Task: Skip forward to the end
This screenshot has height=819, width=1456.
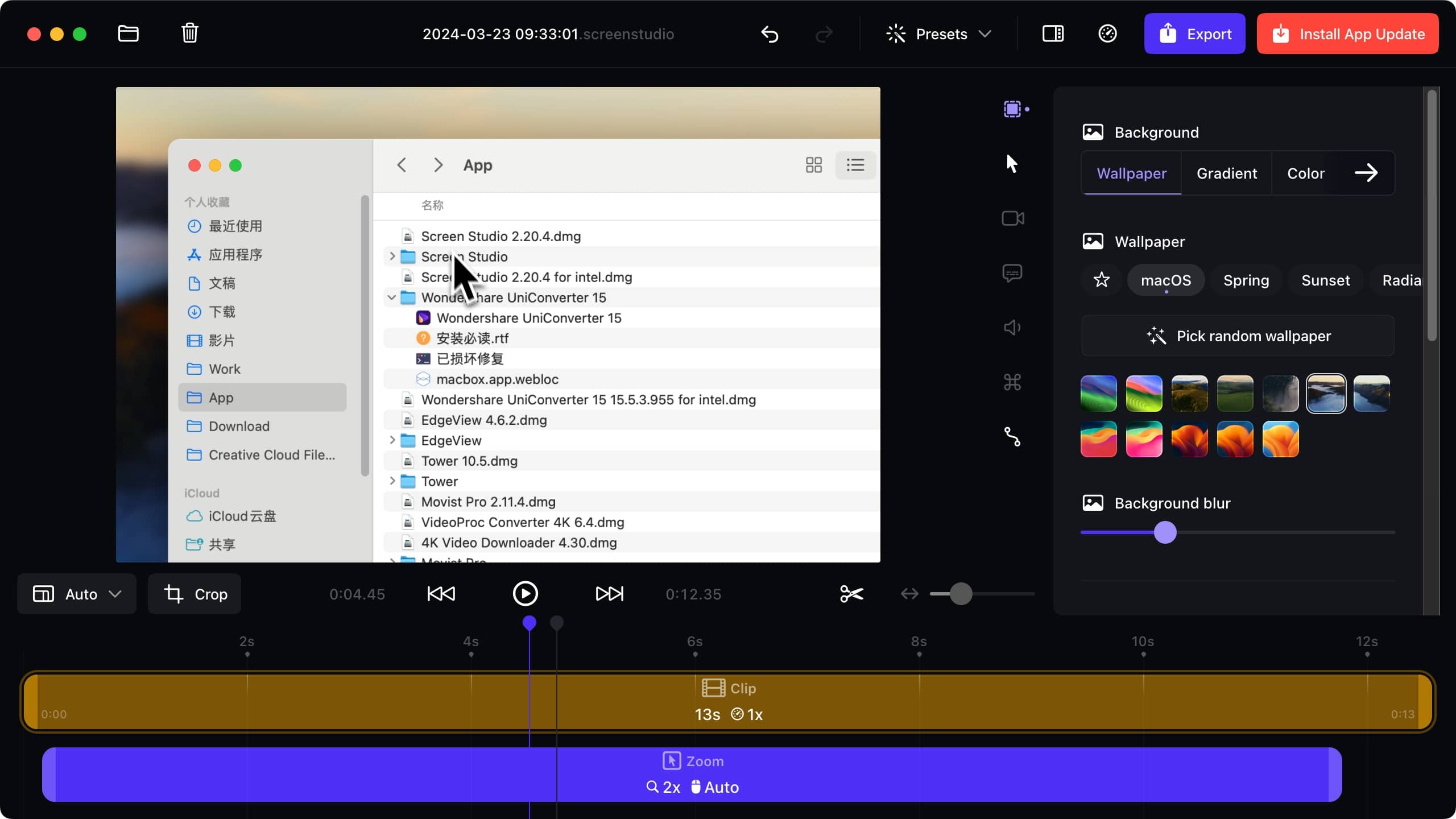Action: tap(609, 594)
